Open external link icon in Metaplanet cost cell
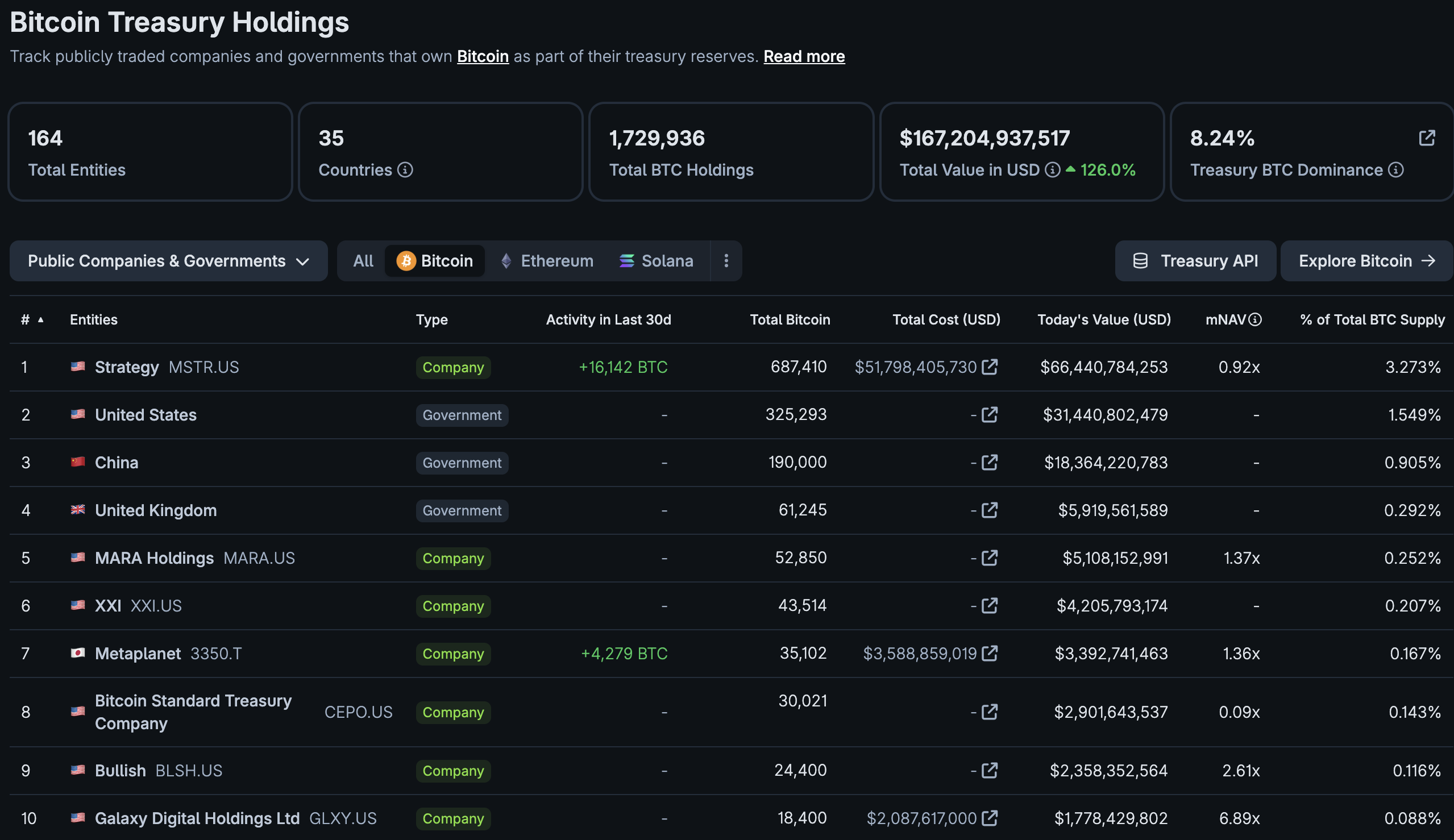 (x=990, y=654)
